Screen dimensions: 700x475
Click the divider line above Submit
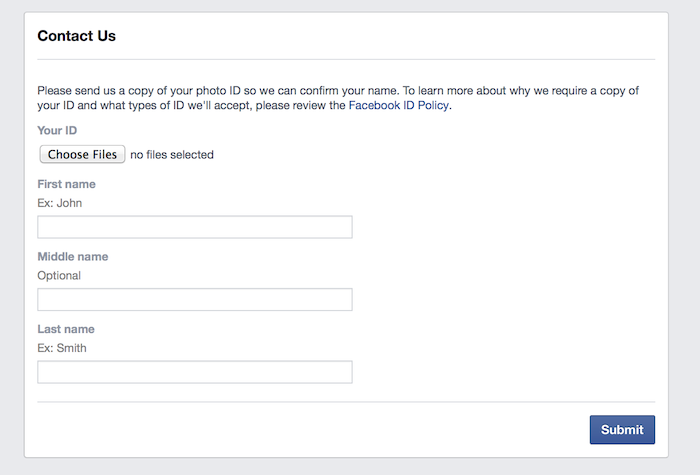346,402
